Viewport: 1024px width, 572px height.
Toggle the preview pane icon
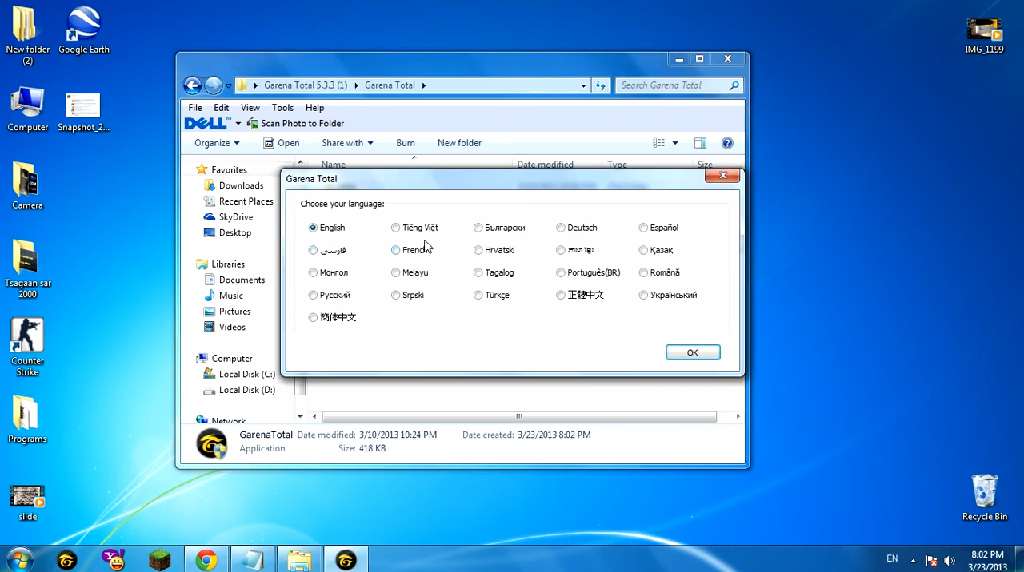pos(700,143)
